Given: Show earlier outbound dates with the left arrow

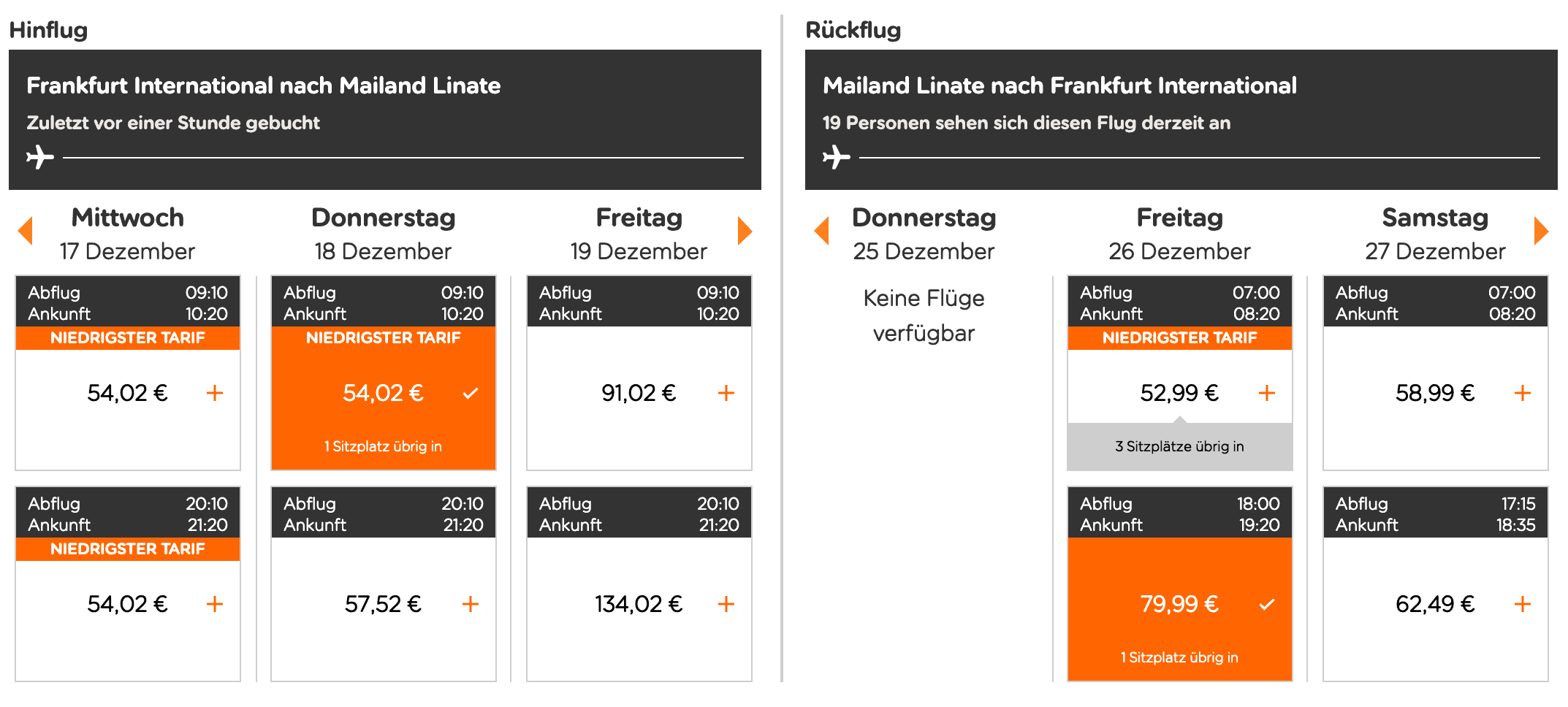Looking at the screenshot, I should pyautogui.click(x=26, y=231).
